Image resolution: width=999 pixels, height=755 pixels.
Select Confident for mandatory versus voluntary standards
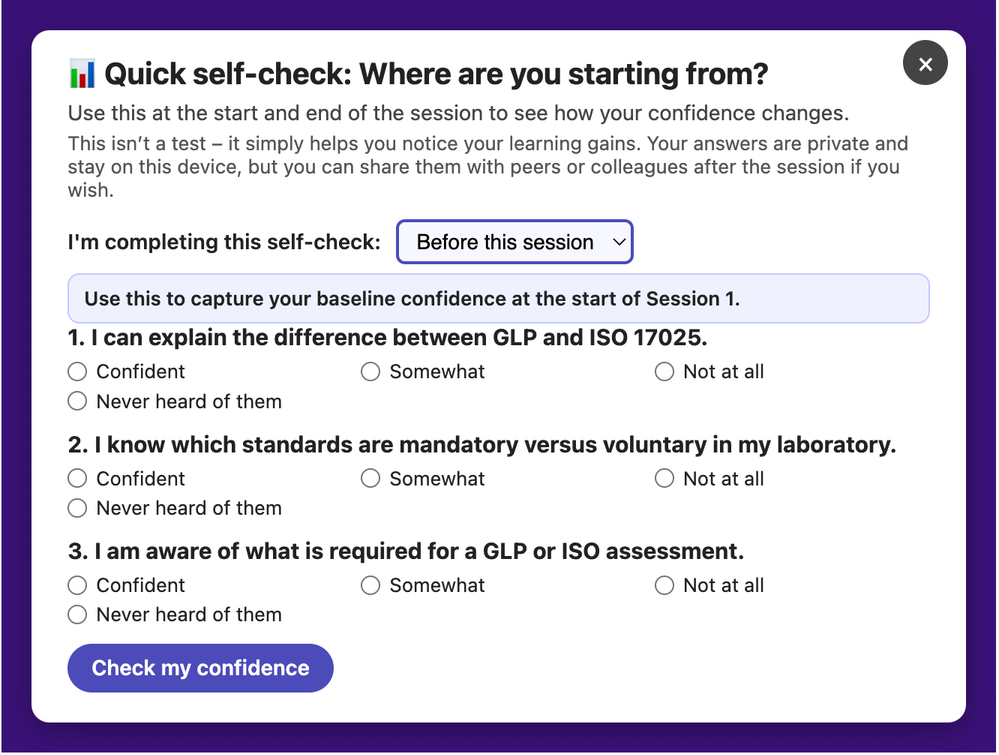click(78, 479)
